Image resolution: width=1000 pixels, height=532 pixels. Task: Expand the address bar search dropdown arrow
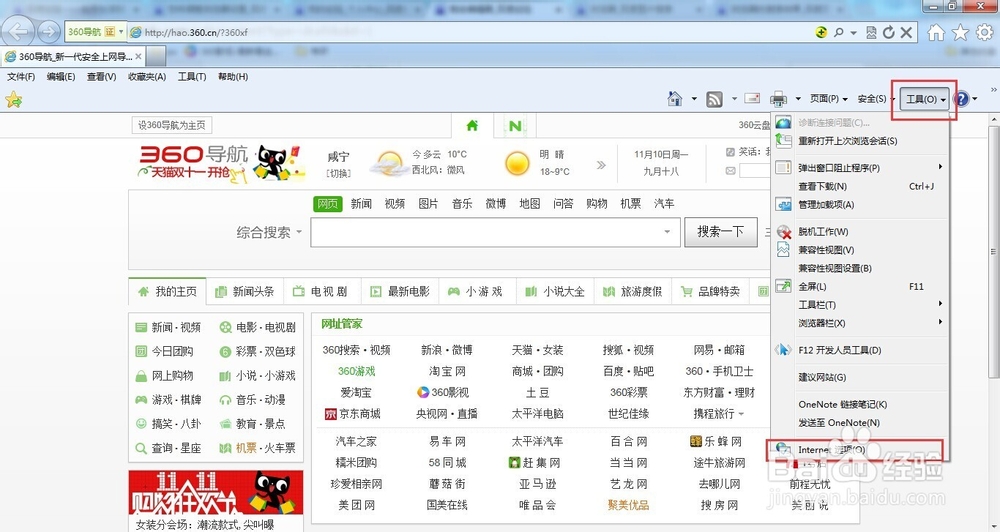853,33
